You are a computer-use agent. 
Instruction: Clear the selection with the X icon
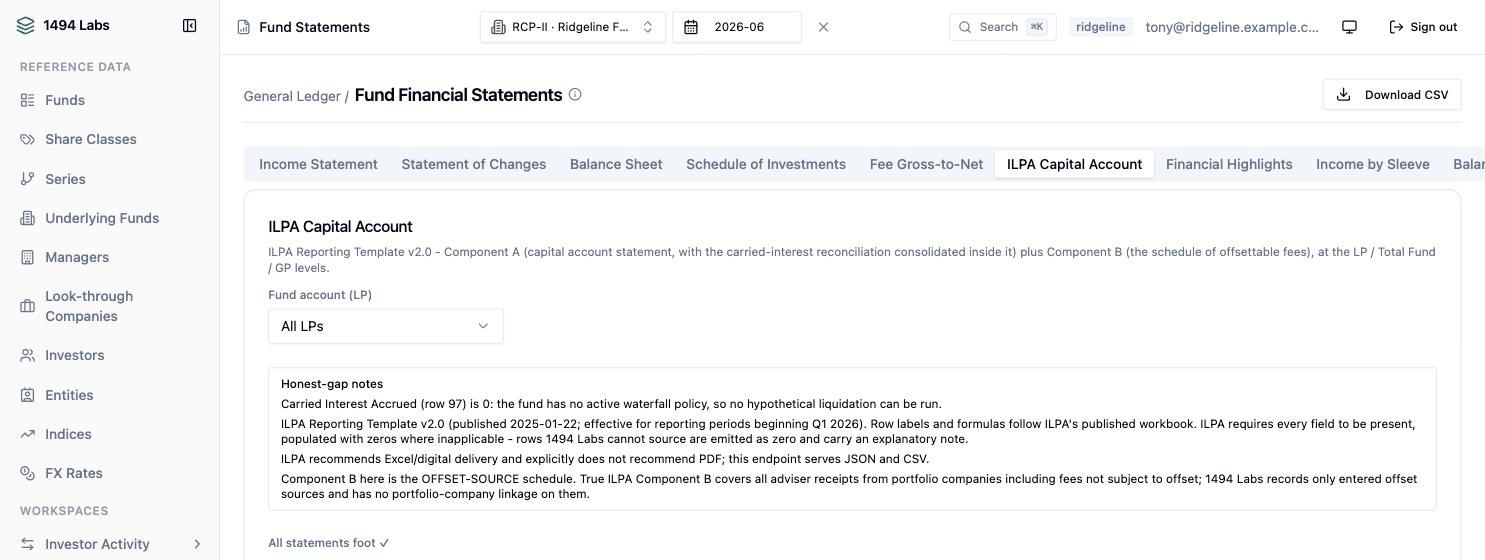(x=823, y=27)
